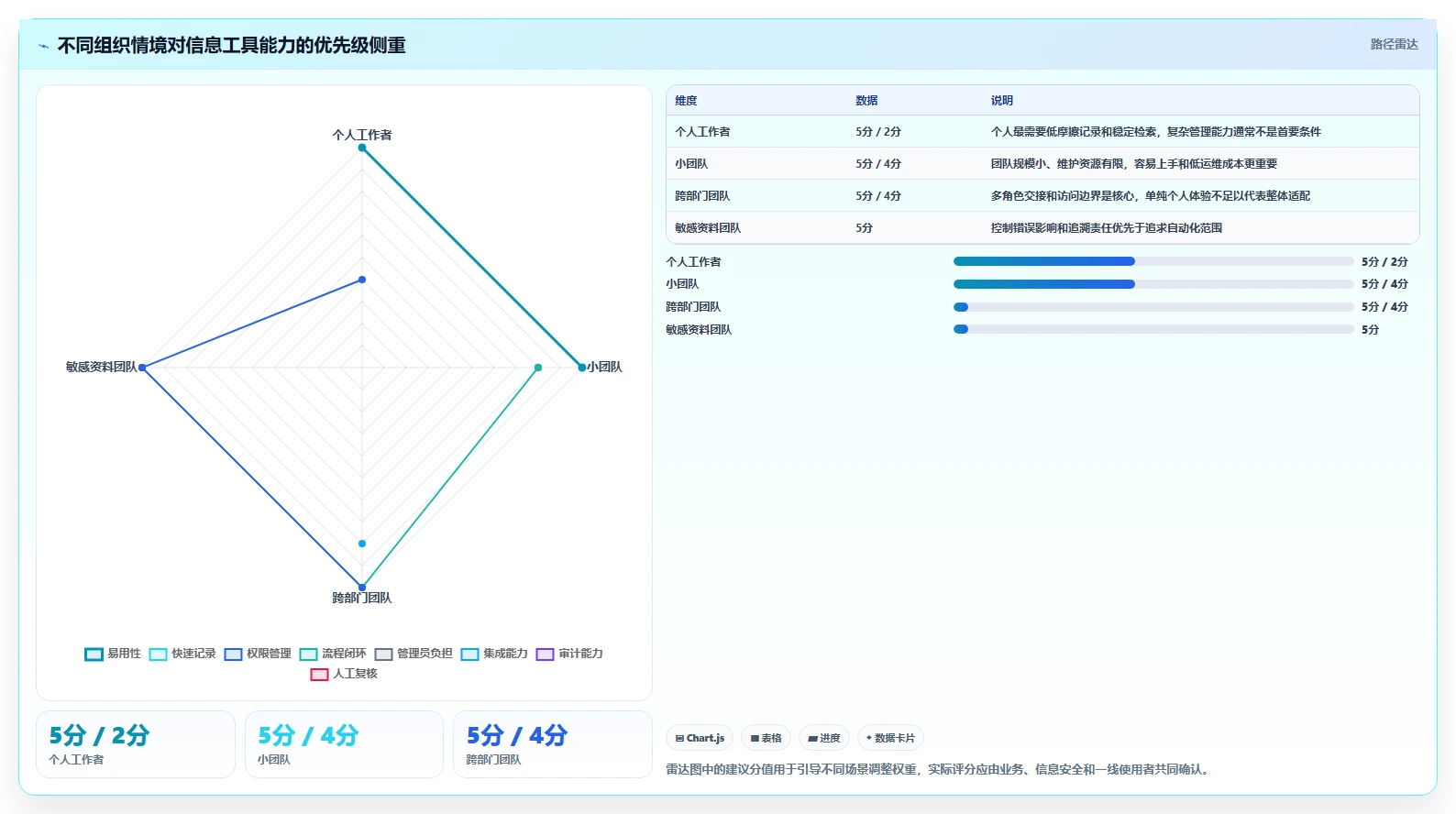Open the 5分 / 4分 跨部门团队 data card

tap(553, 744)
